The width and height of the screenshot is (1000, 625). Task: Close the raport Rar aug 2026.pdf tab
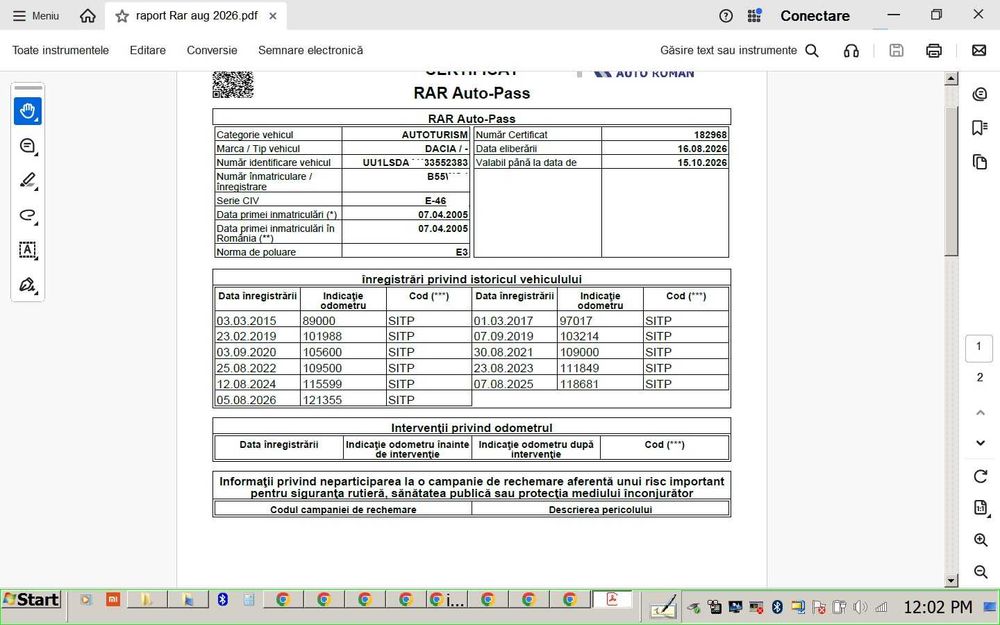click(x=272, y=16)
